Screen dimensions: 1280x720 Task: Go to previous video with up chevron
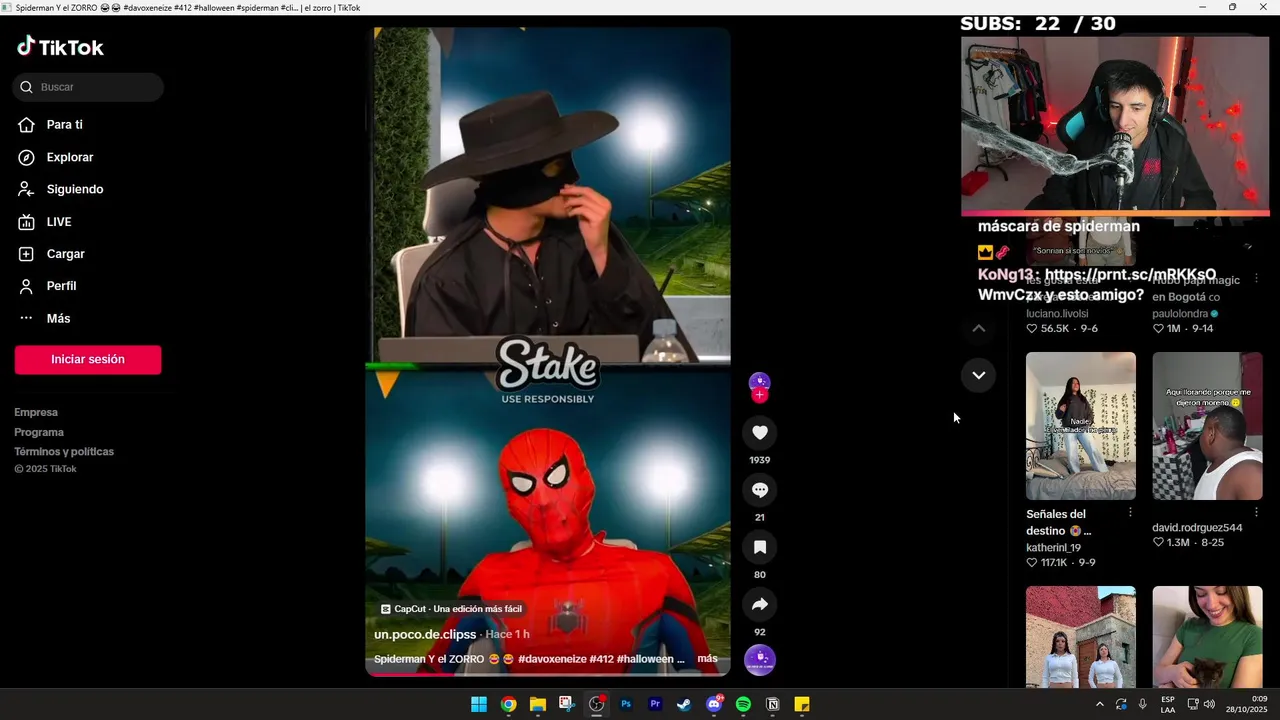(979, 328)
